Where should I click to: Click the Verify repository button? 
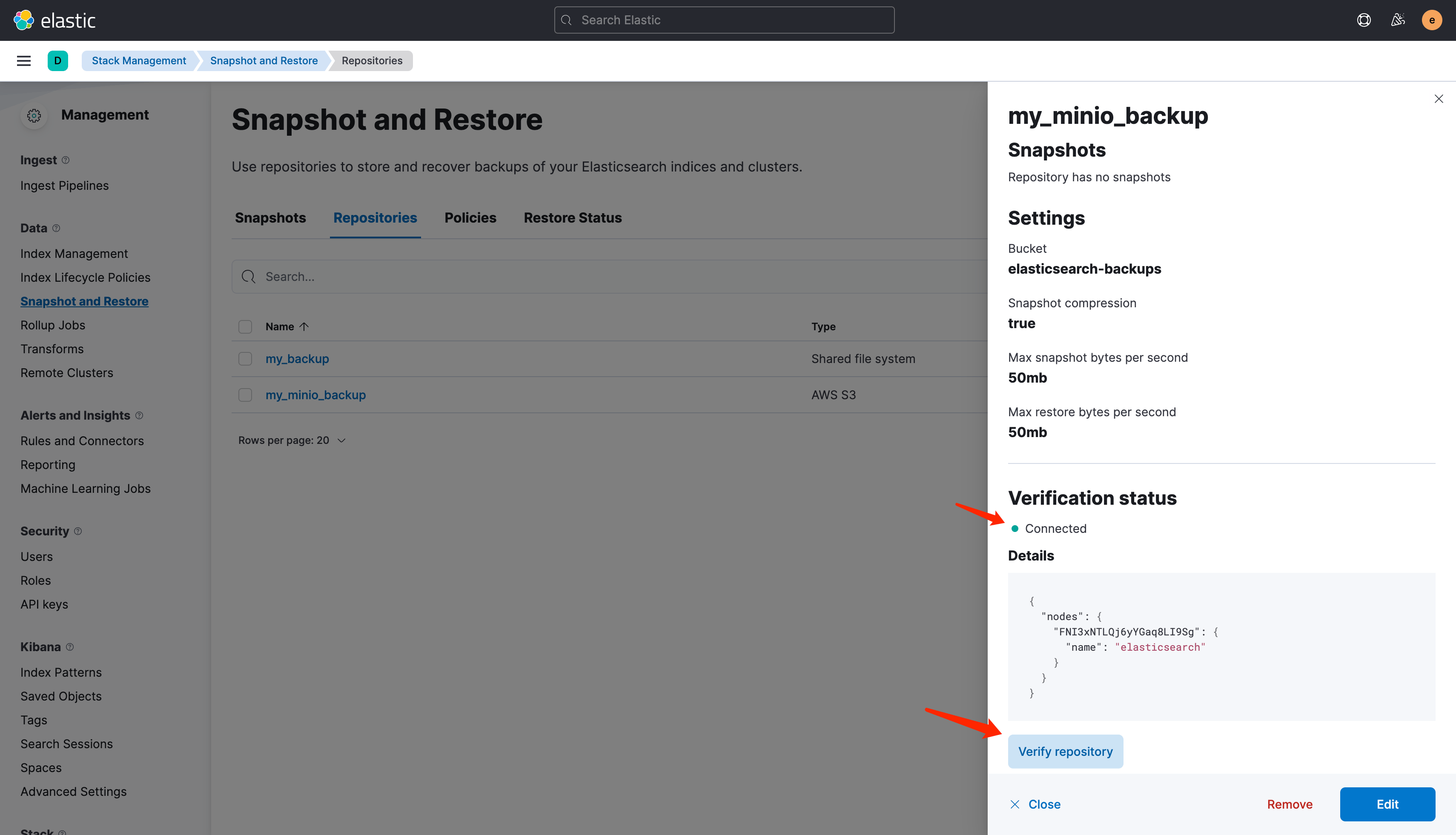1065,751
